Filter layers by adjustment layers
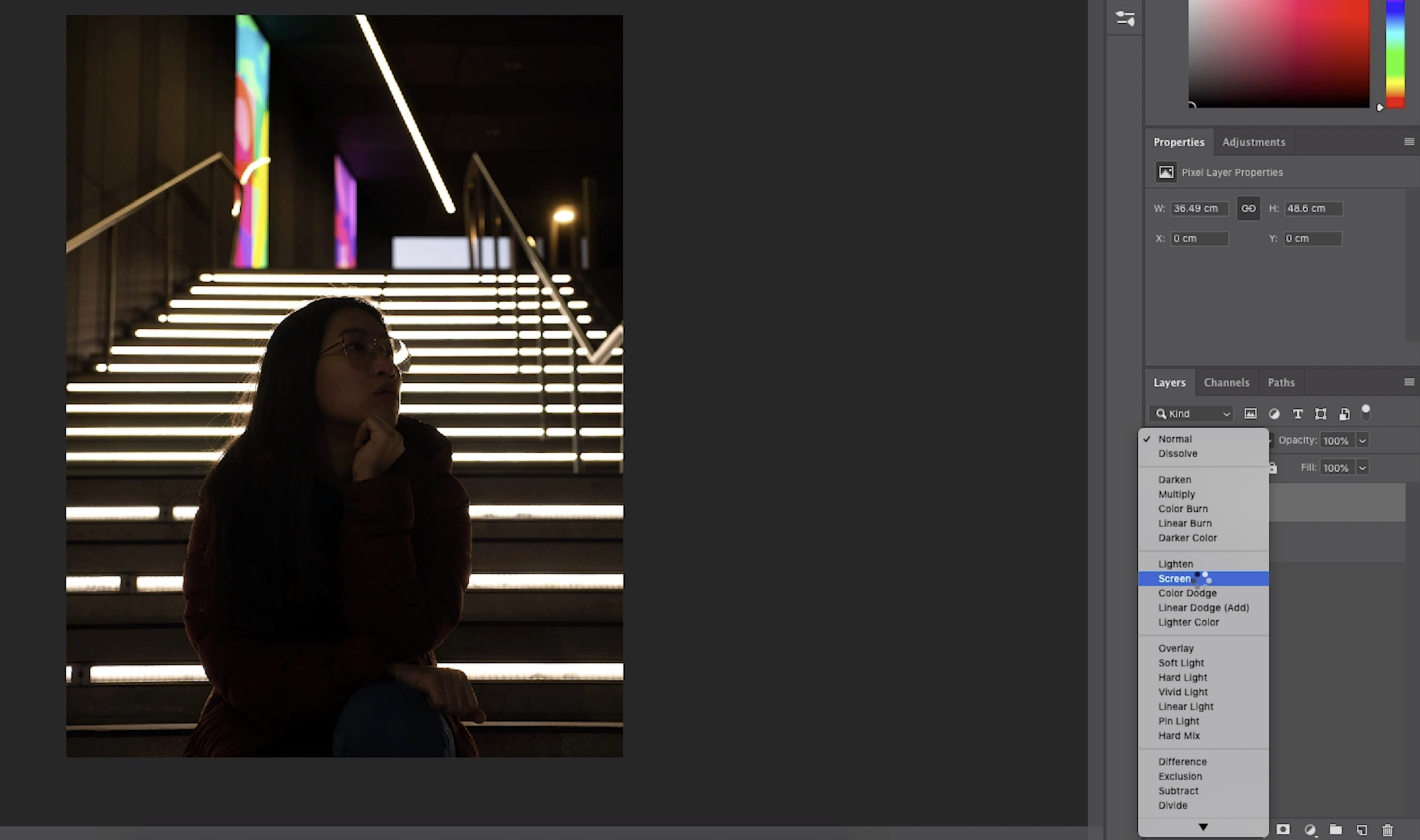This screenshot has height=840, width=1420. [1274, 414]
